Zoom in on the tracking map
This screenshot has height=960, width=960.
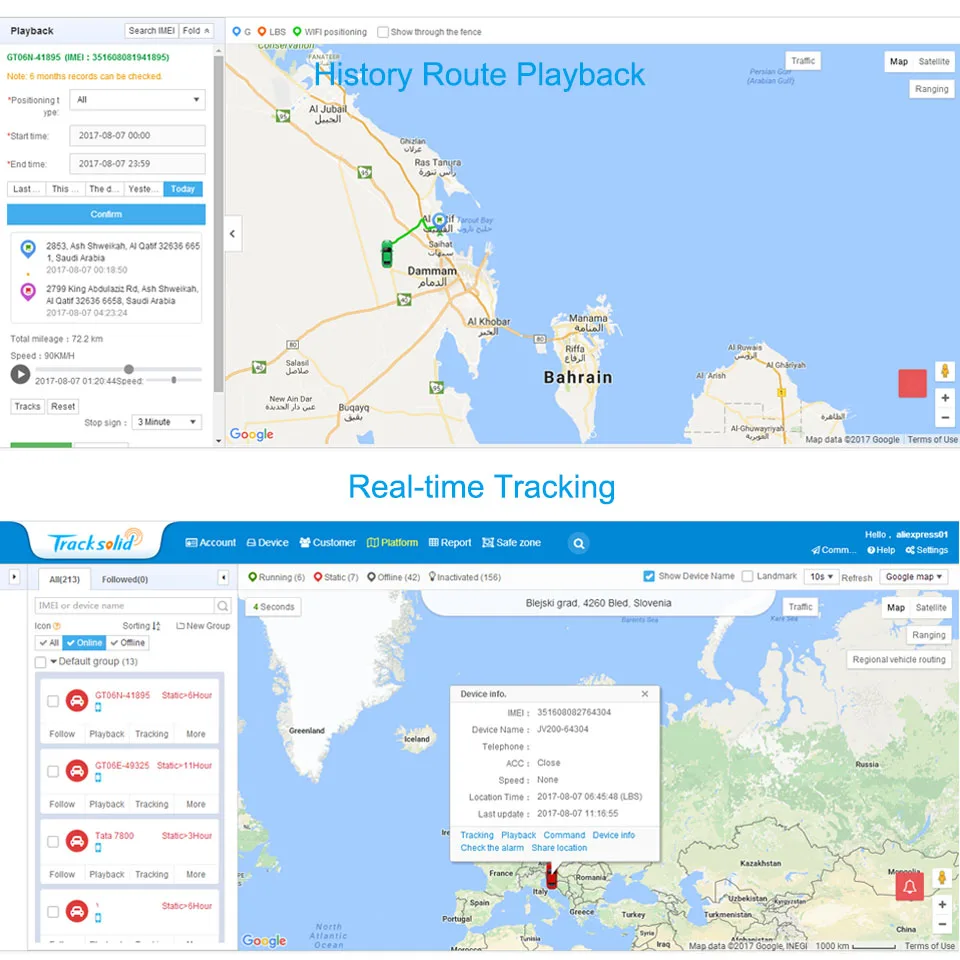pos(942,904)
